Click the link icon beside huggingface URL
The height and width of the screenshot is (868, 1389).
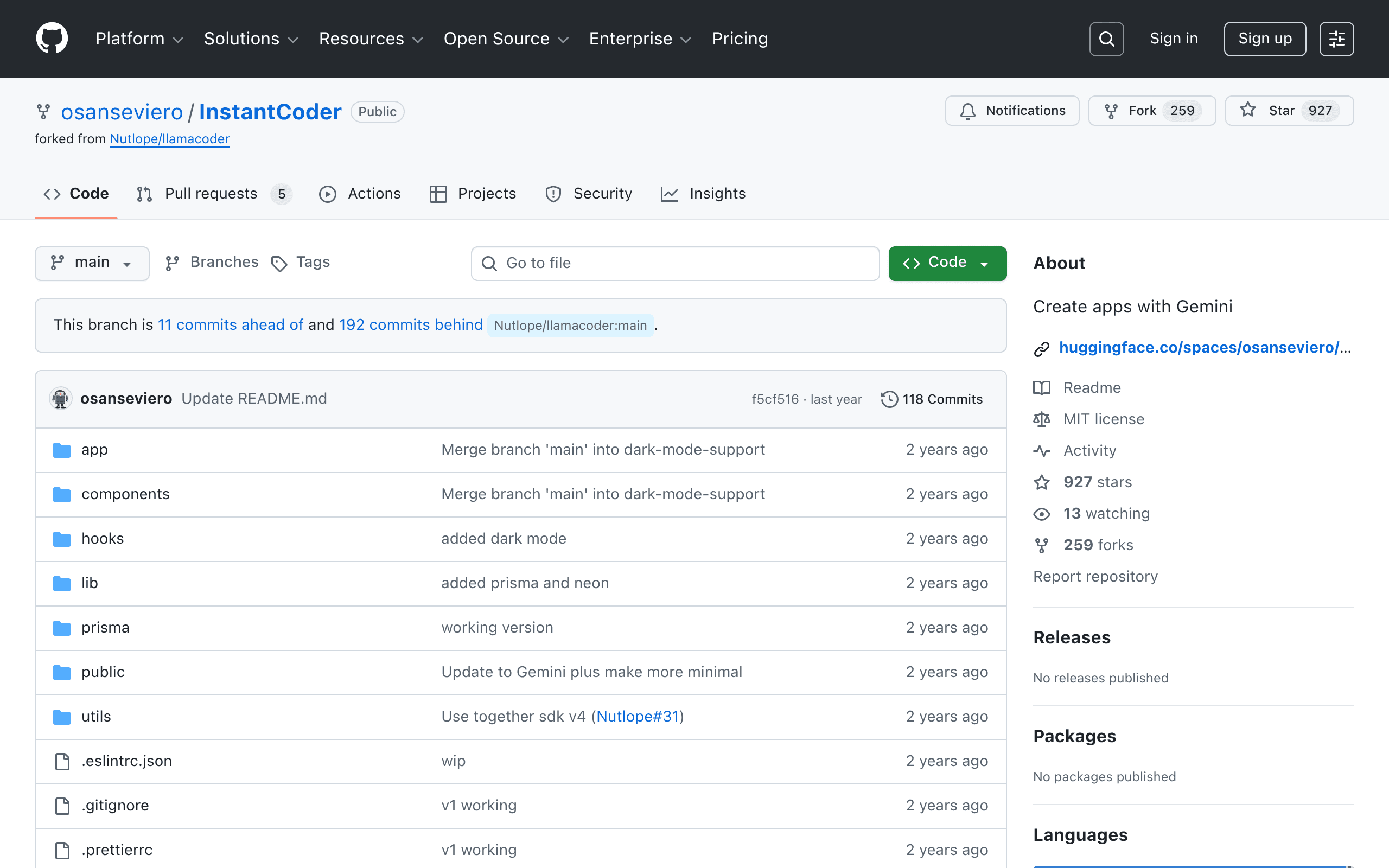tap(1042, 348)
